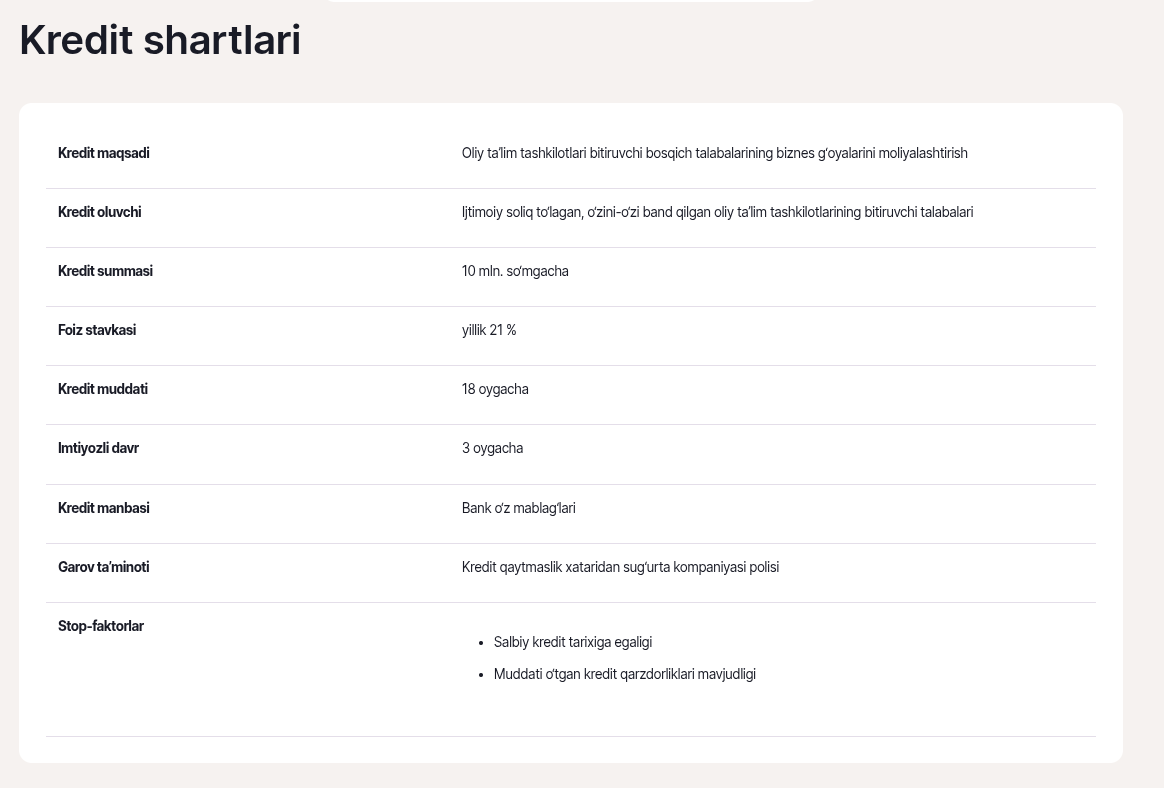Select the "18 oygacha" term value
This screenshot has width=1164, height=788.
495,389
